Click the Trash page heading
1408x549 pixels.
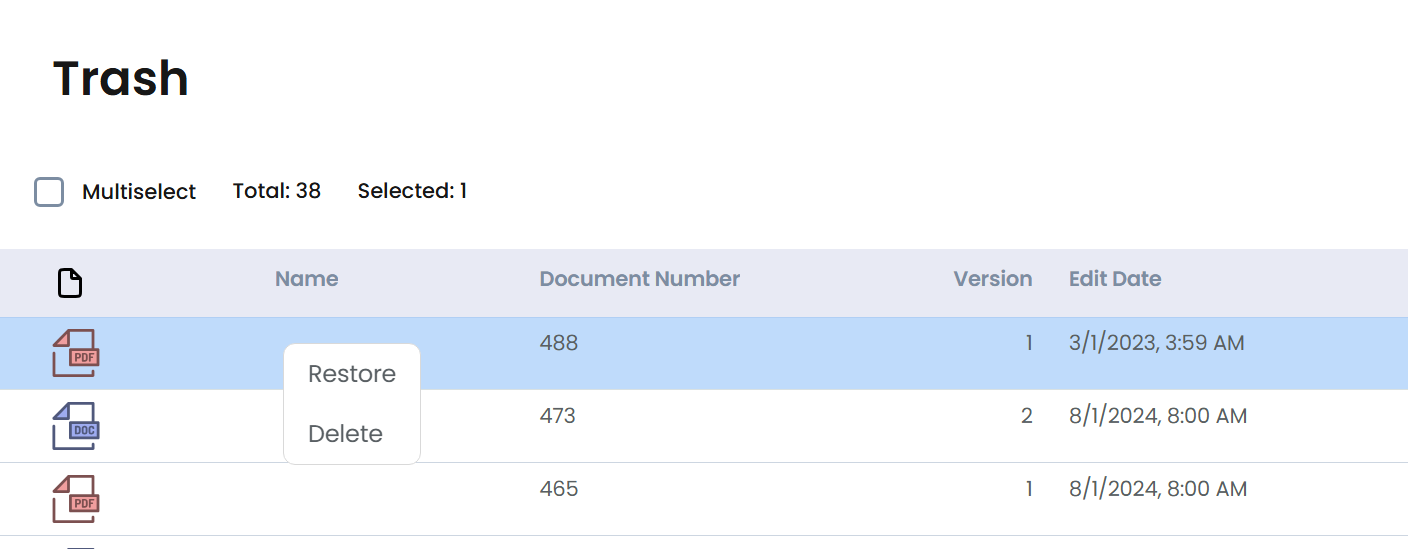121,78
